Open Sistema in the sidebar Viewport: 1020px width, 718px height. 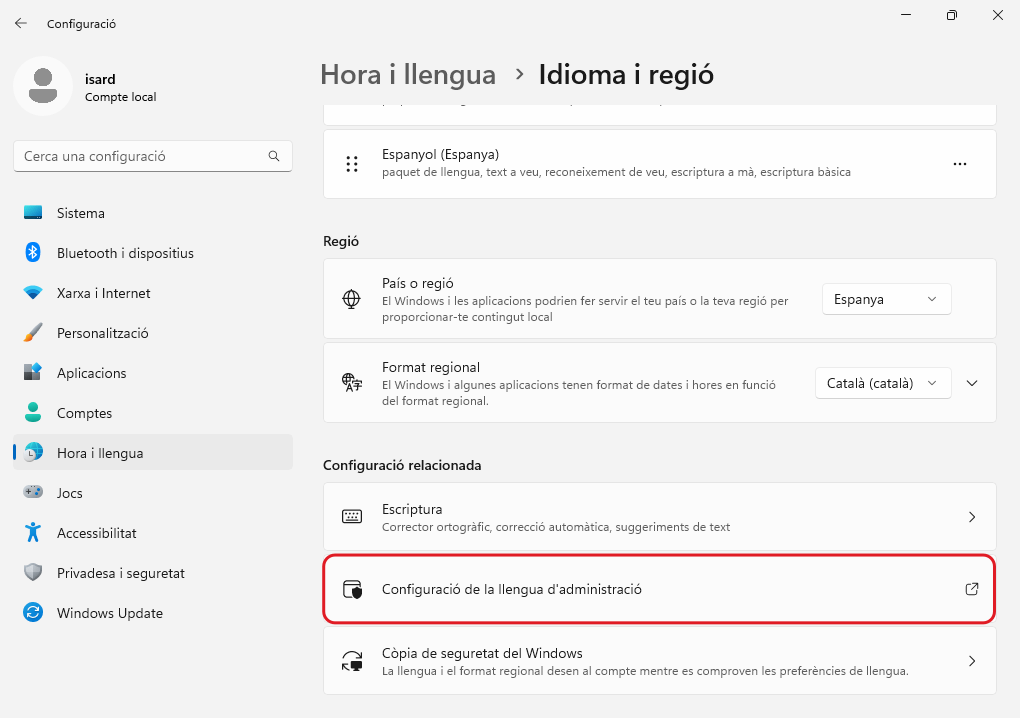[x=81, y=213]
